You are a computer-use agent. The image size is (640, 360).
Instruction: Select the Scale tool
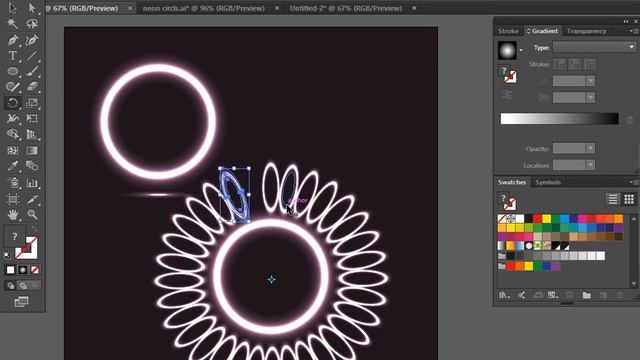32,102
